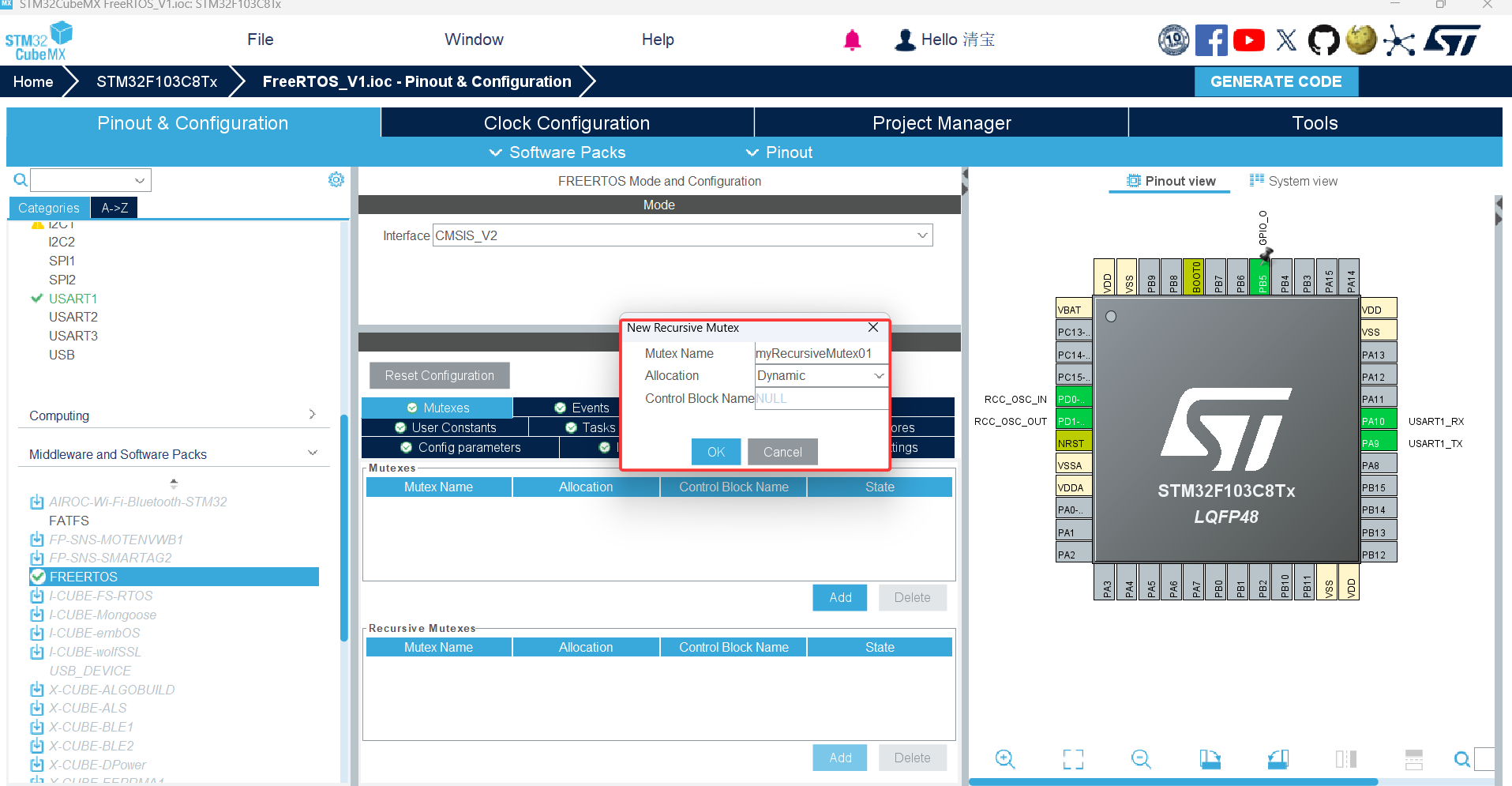Click the Mutex Name input field
This screenshot has height=786, width=1512.
click(821, 353)
